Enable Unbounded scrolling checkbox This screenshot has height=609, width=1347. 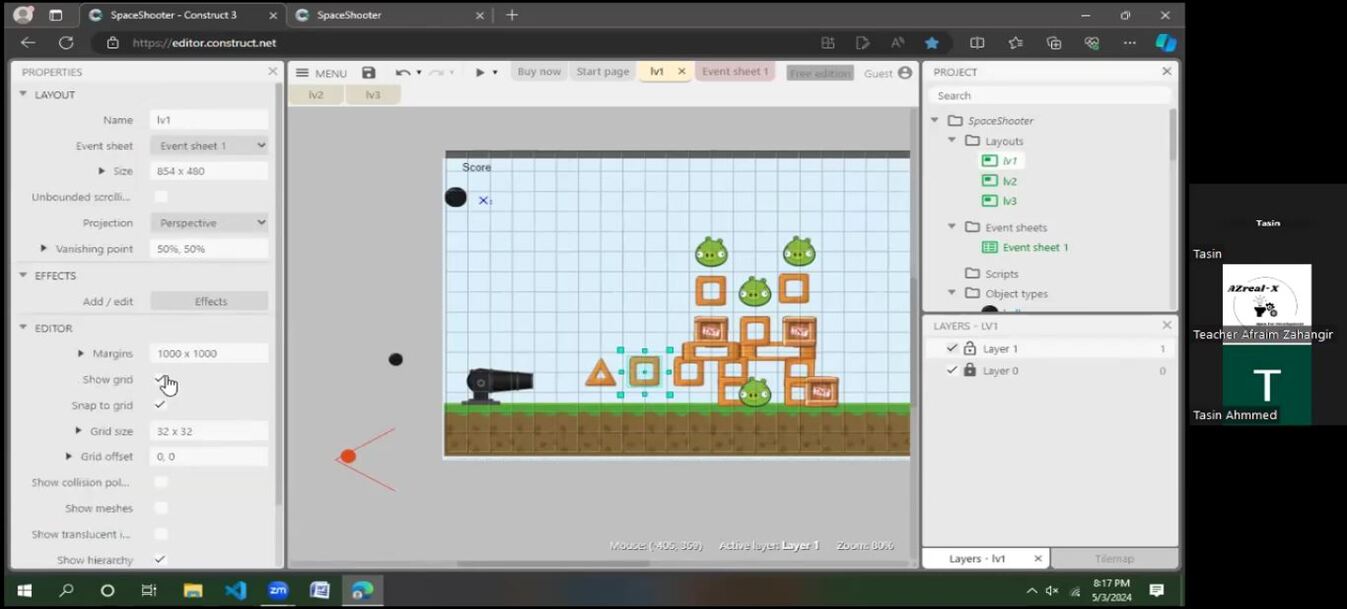(160, 197)
